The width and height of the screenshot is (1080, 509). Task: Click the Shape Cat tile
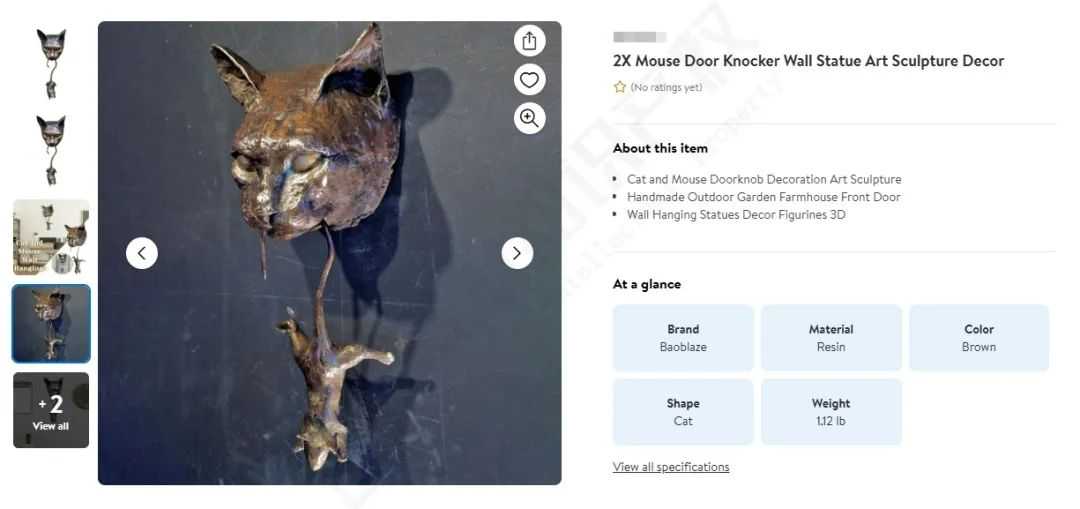(x=683, y=412)
